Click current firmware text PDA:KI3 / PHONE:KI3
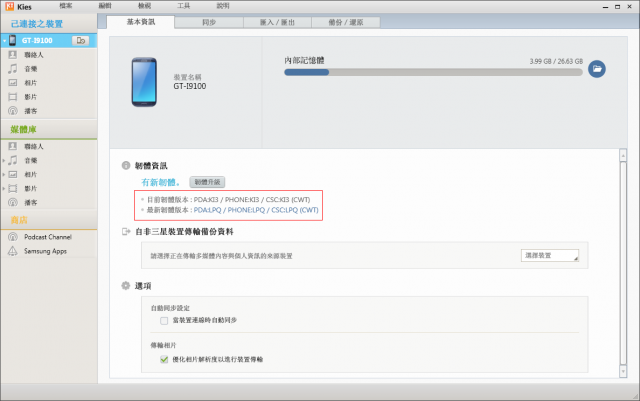Image resolution: width=640 pixels, height=401 pixels. (252, 200)
